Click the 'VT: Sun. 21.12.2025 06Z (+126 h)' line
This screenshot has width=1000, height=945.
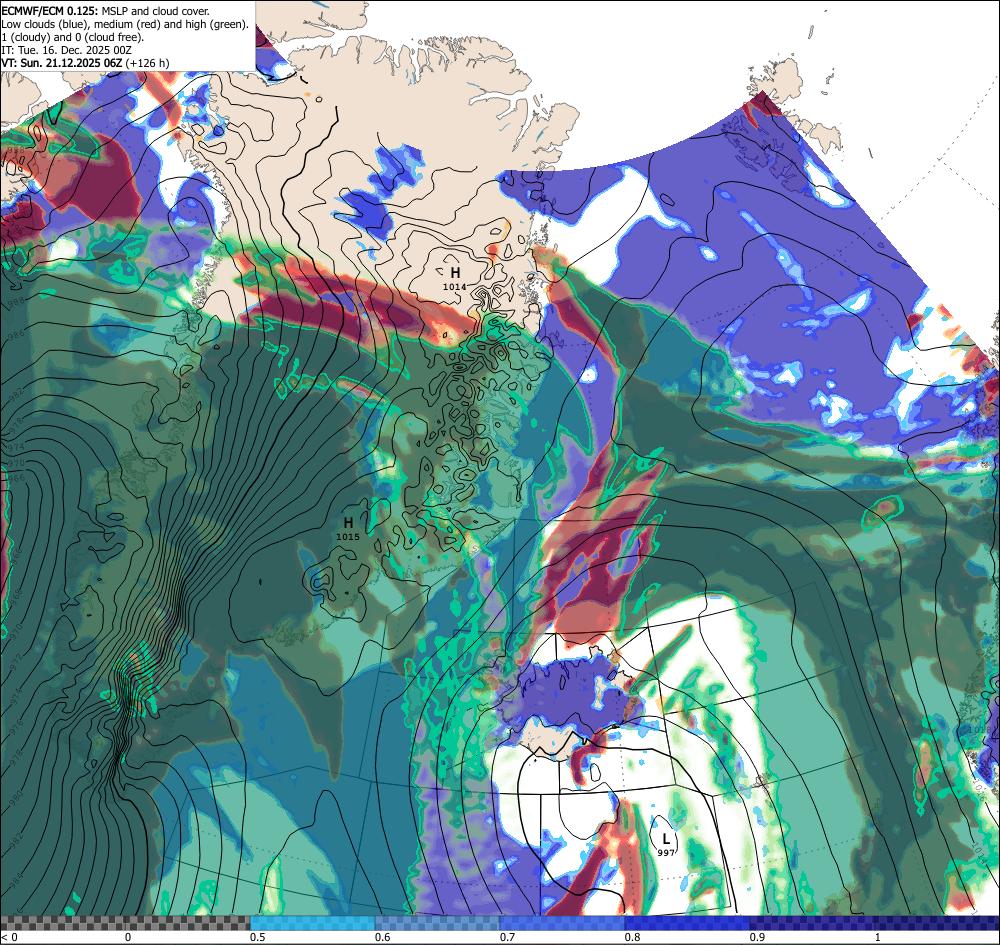point(85,62)
